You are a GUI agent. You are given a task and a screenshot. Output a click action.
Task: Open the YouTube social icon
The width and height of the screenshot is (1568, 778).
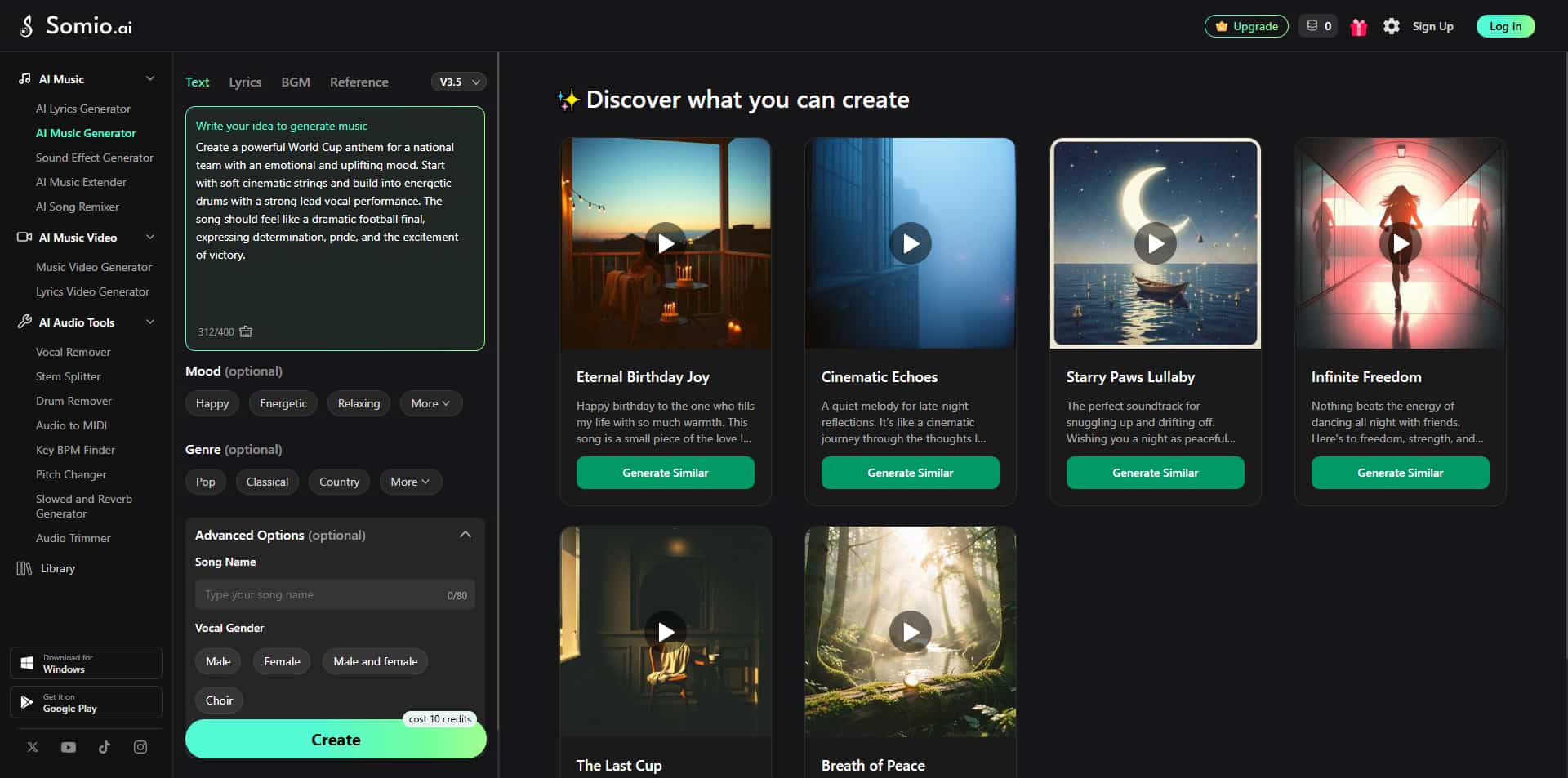point(69,747)
